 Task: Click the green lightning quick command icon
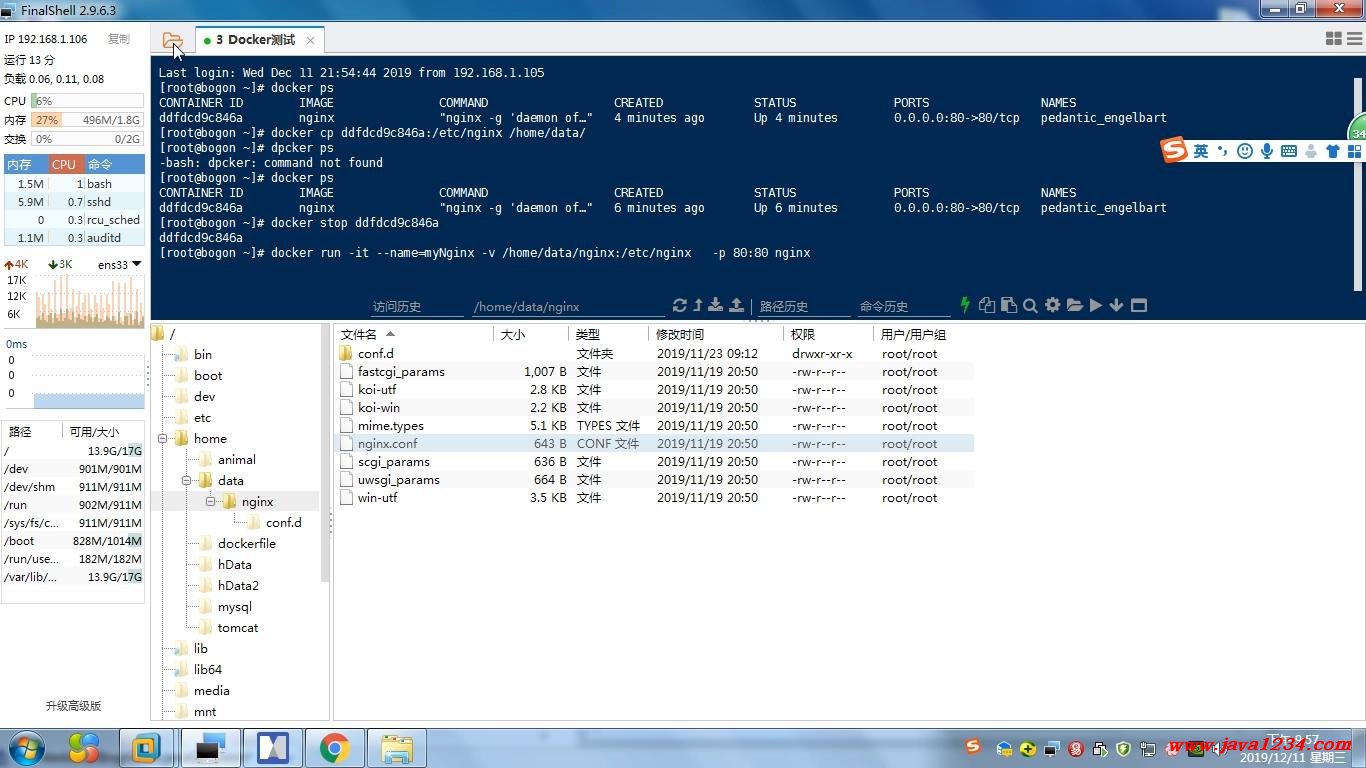click(965, 305)
